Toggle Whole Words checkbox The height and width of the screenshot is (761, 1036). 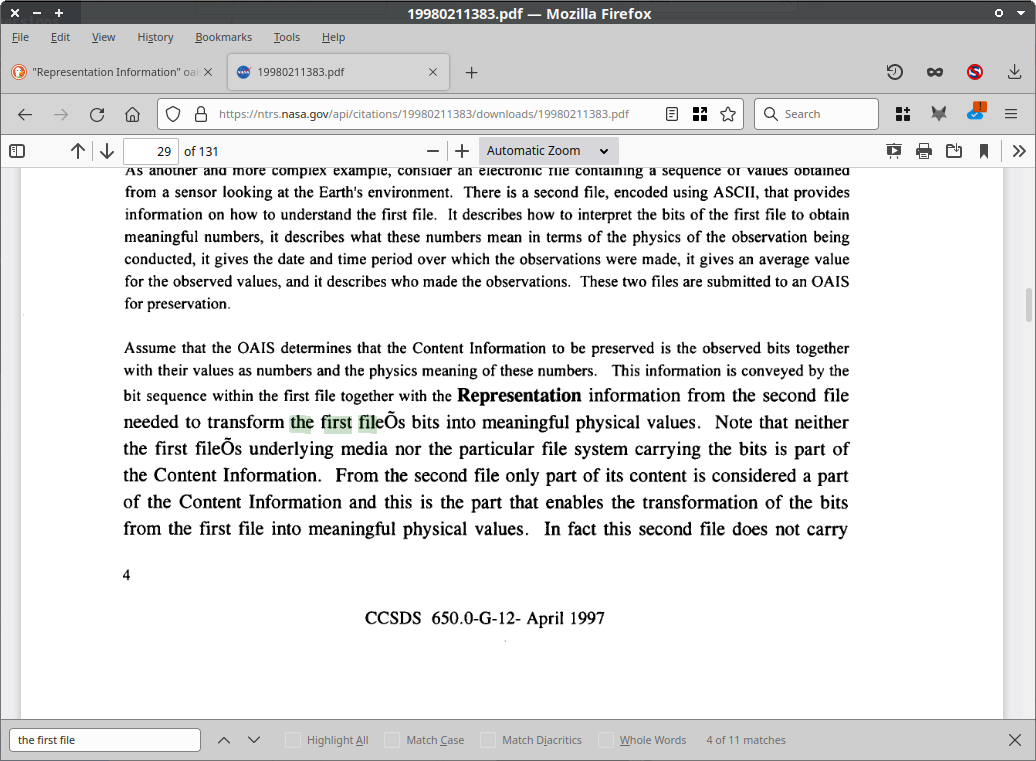click(x=605, y=740)
